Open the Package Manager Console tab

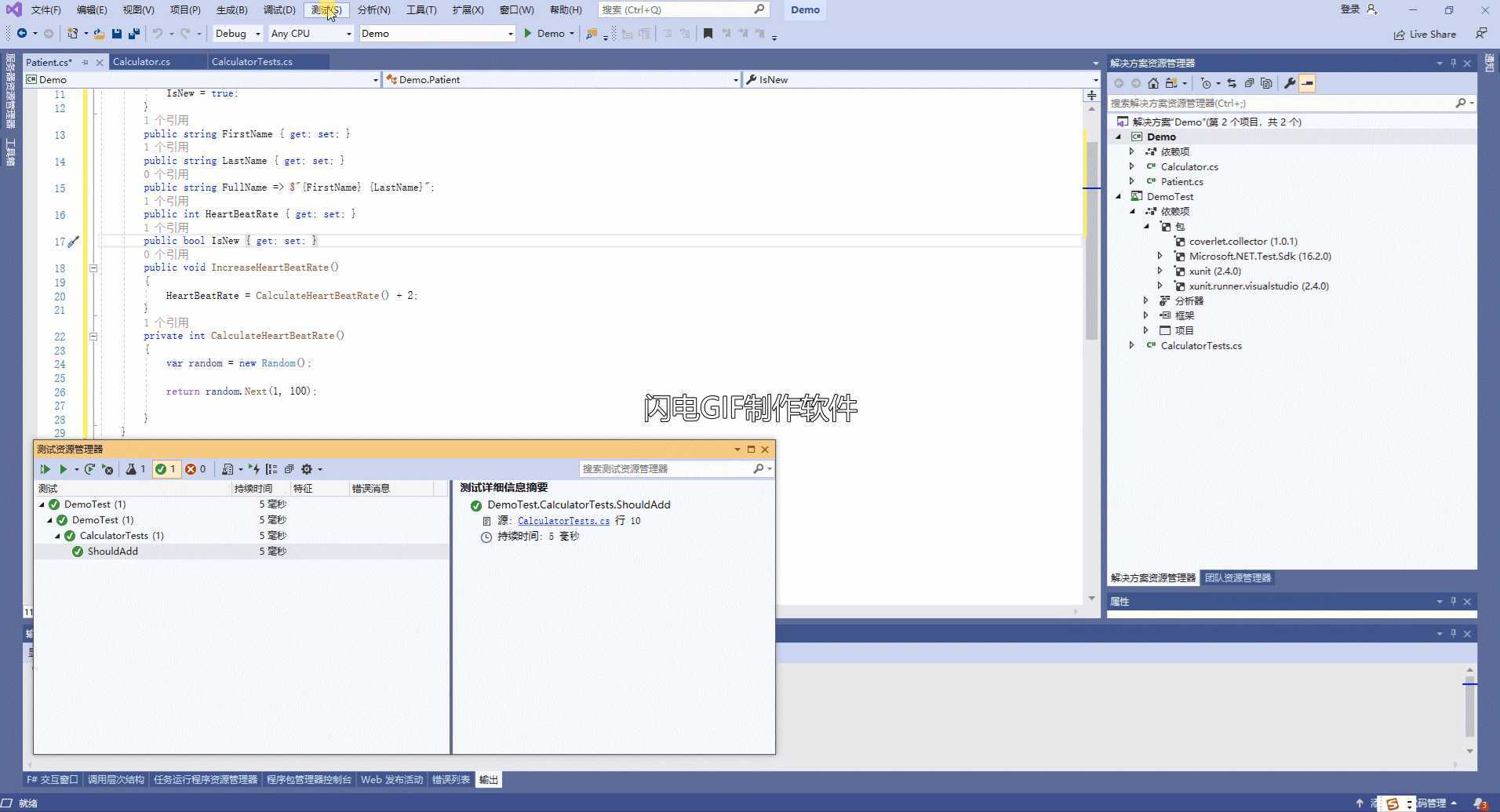coord(308,780)
